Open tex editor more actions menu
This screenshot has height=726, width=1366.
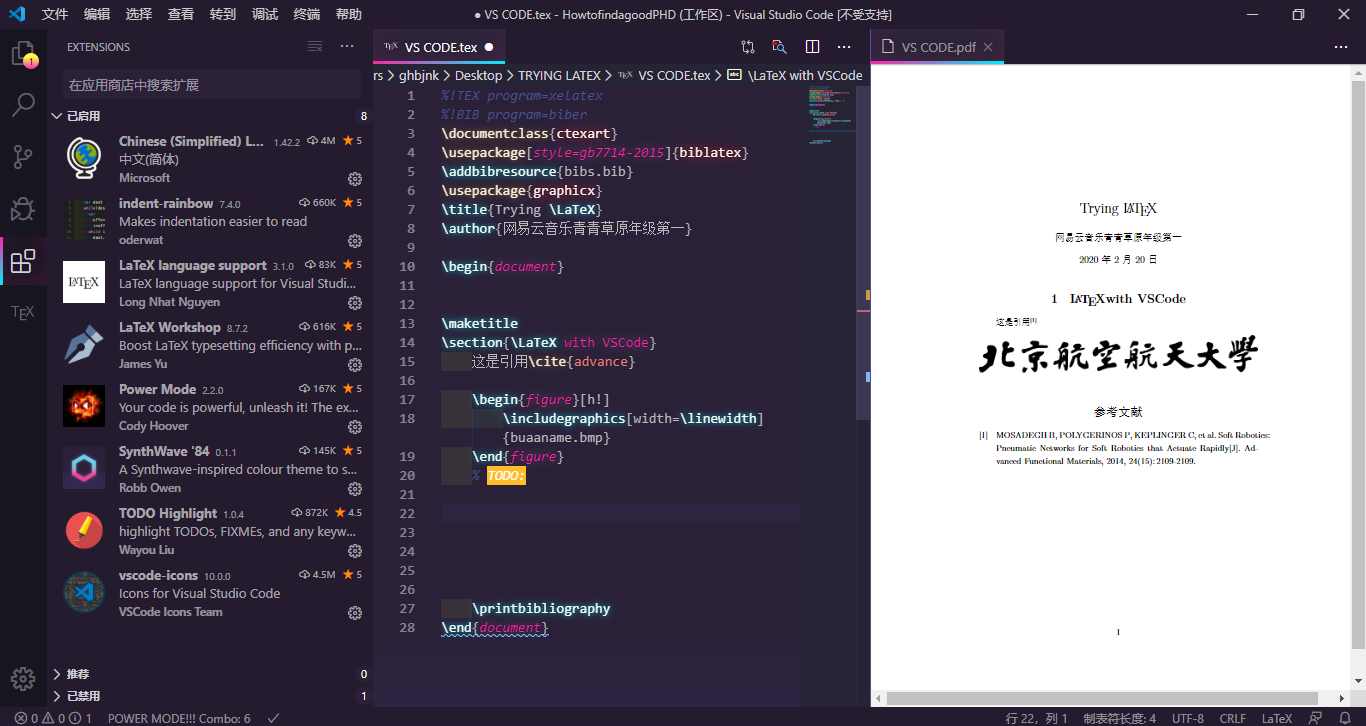point(844,47)
